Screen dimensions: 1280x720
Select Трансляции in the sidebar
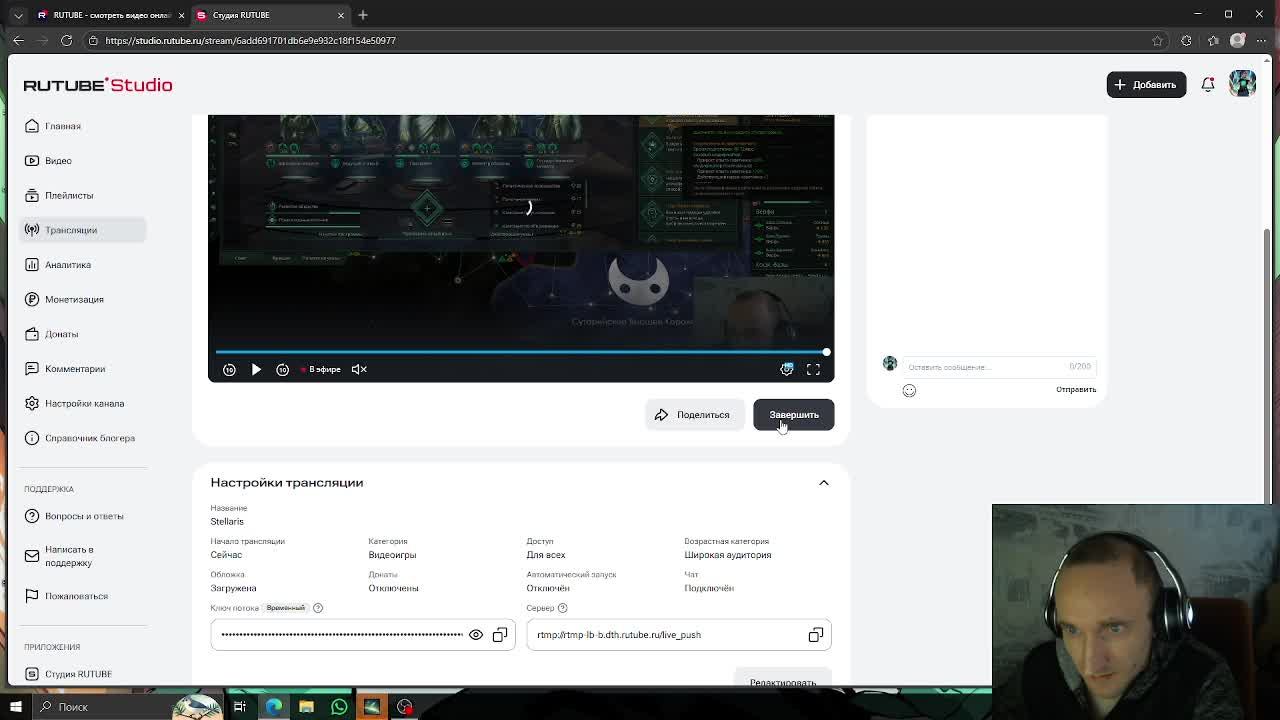83,230
